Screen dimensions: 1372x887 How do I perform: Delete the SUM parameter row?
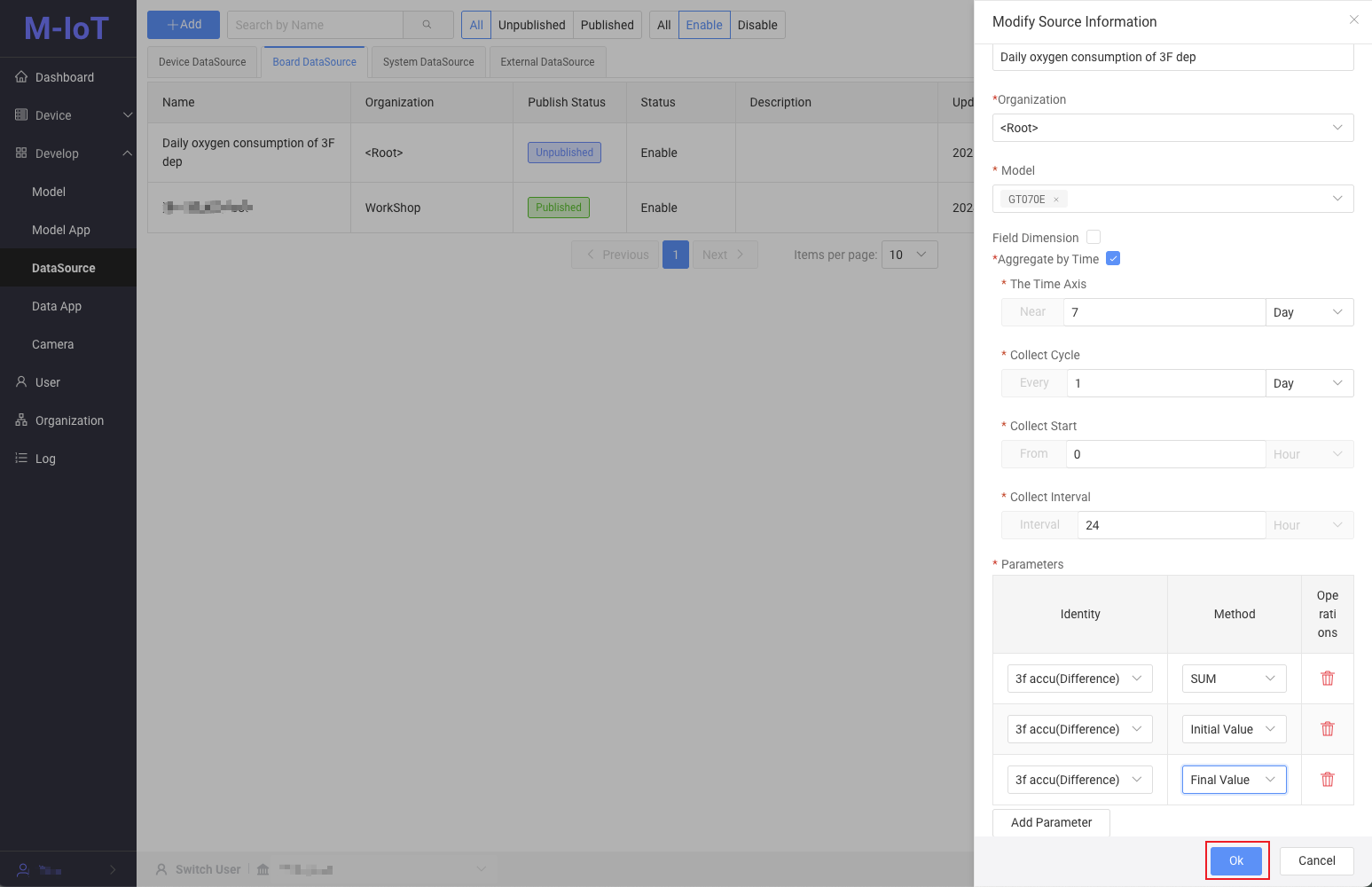[x=1327, y=679]
